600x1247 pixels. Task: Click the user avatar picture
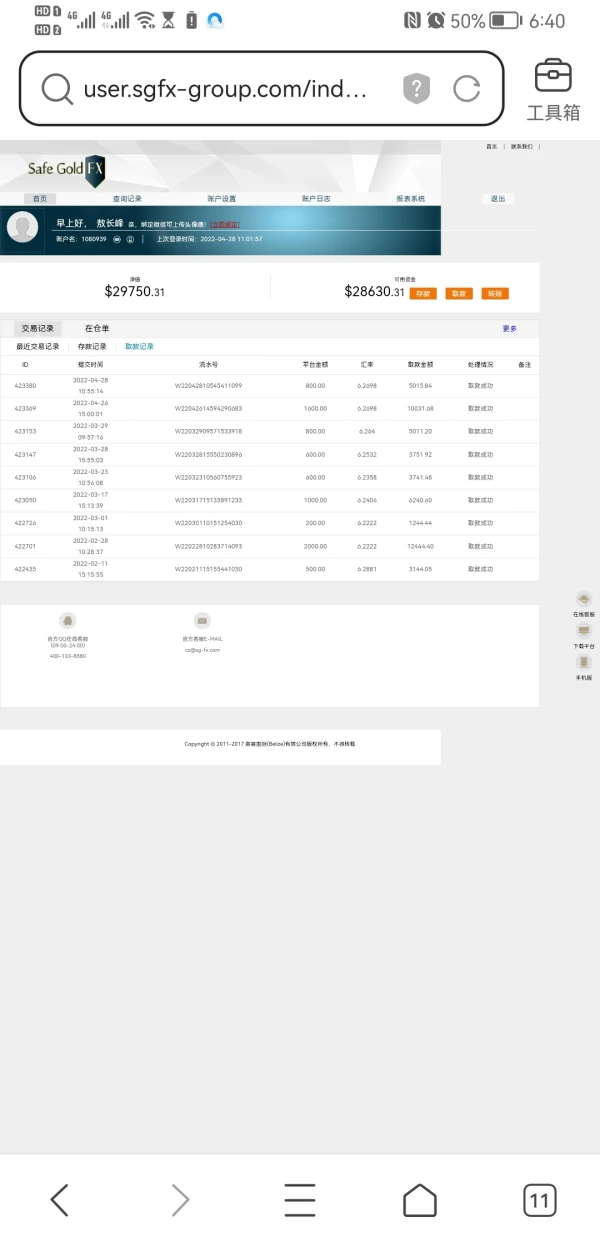pyautogui.click(x=23, y=228)
